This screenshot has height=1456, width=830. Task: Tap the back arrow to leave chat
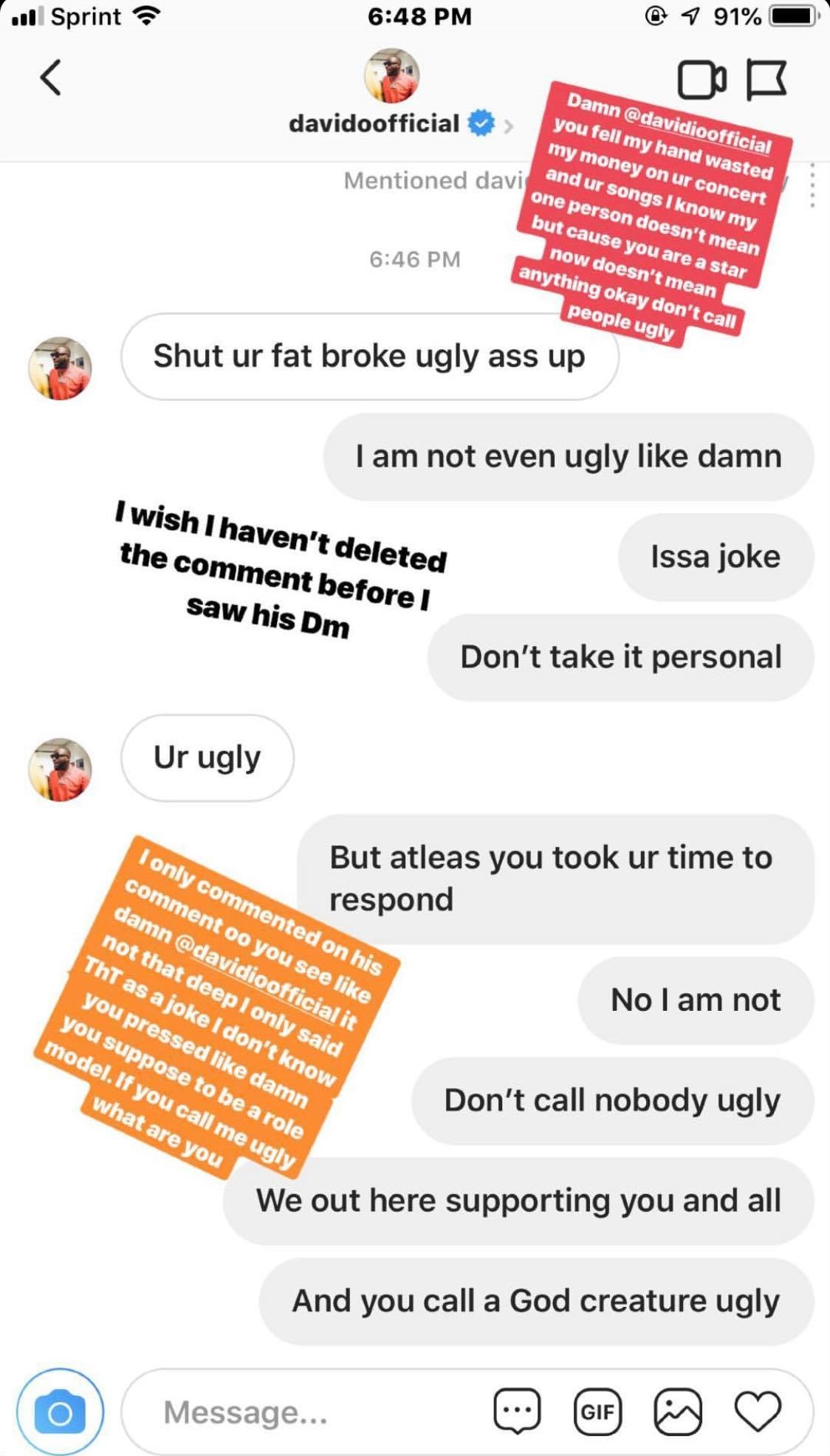(50, 78)
